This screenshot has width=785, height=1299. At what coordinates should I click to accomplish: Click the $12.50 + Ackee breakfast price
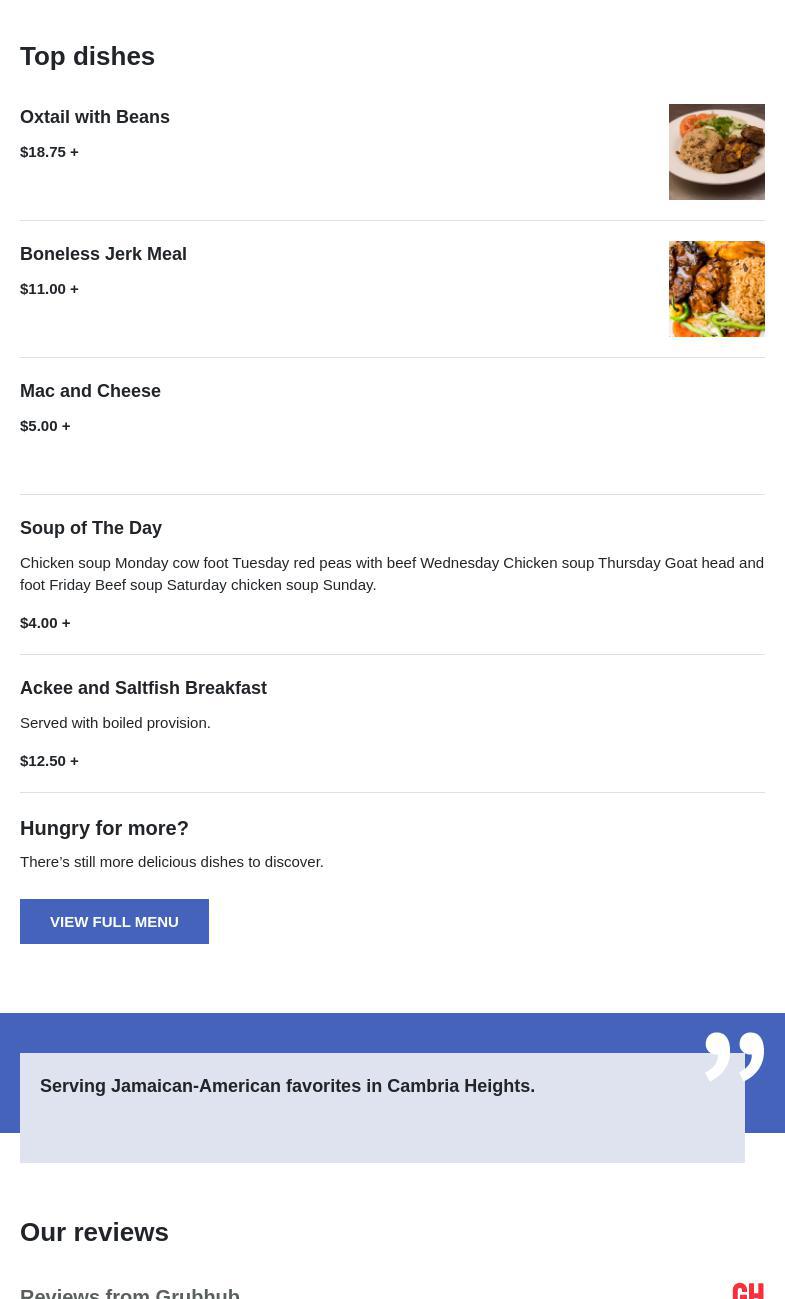tap(49, 761)
